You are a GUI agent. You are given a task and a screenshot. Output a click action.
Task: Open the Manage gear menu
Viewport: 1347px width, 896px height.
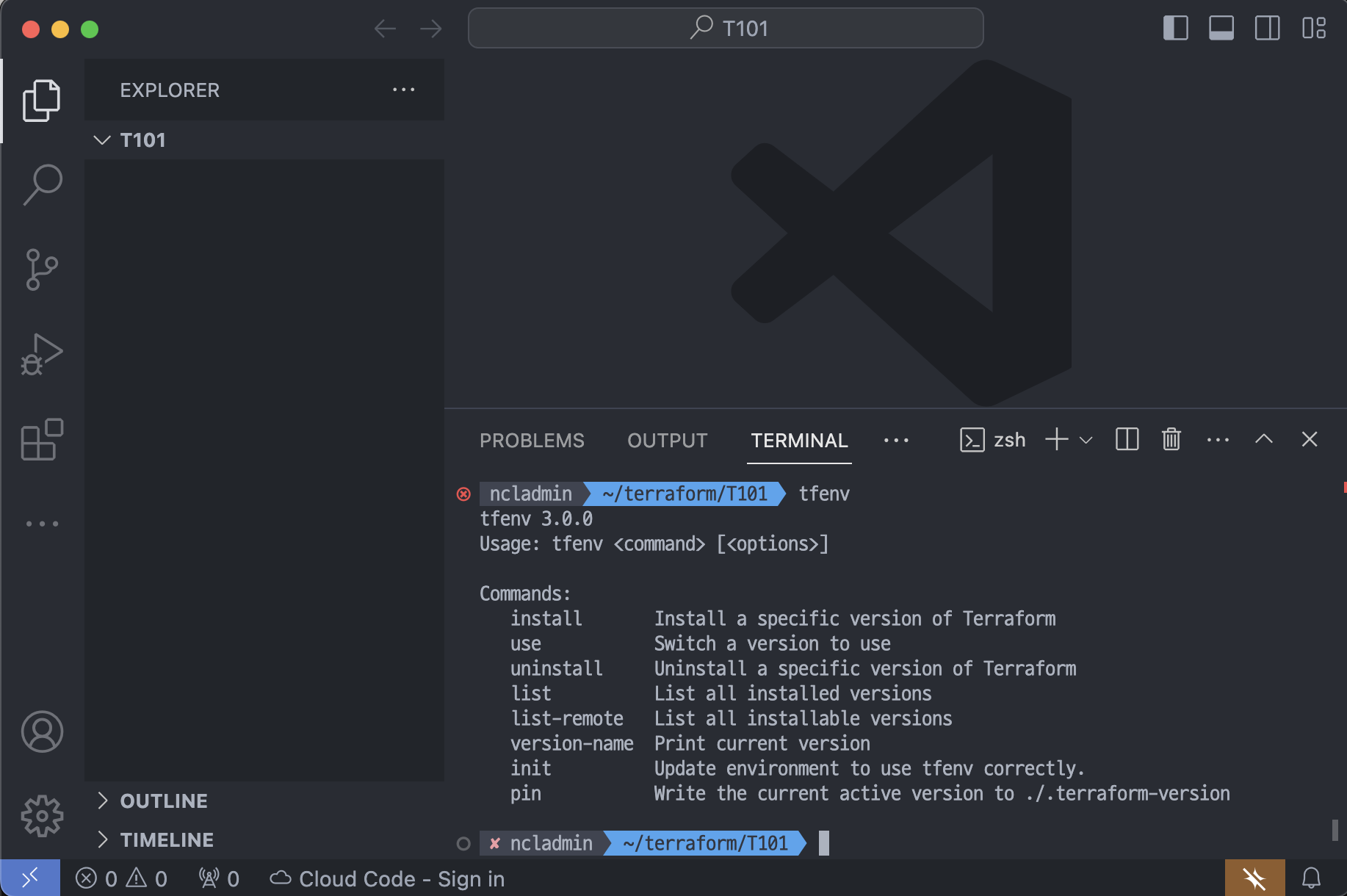[x=42, y=816]
